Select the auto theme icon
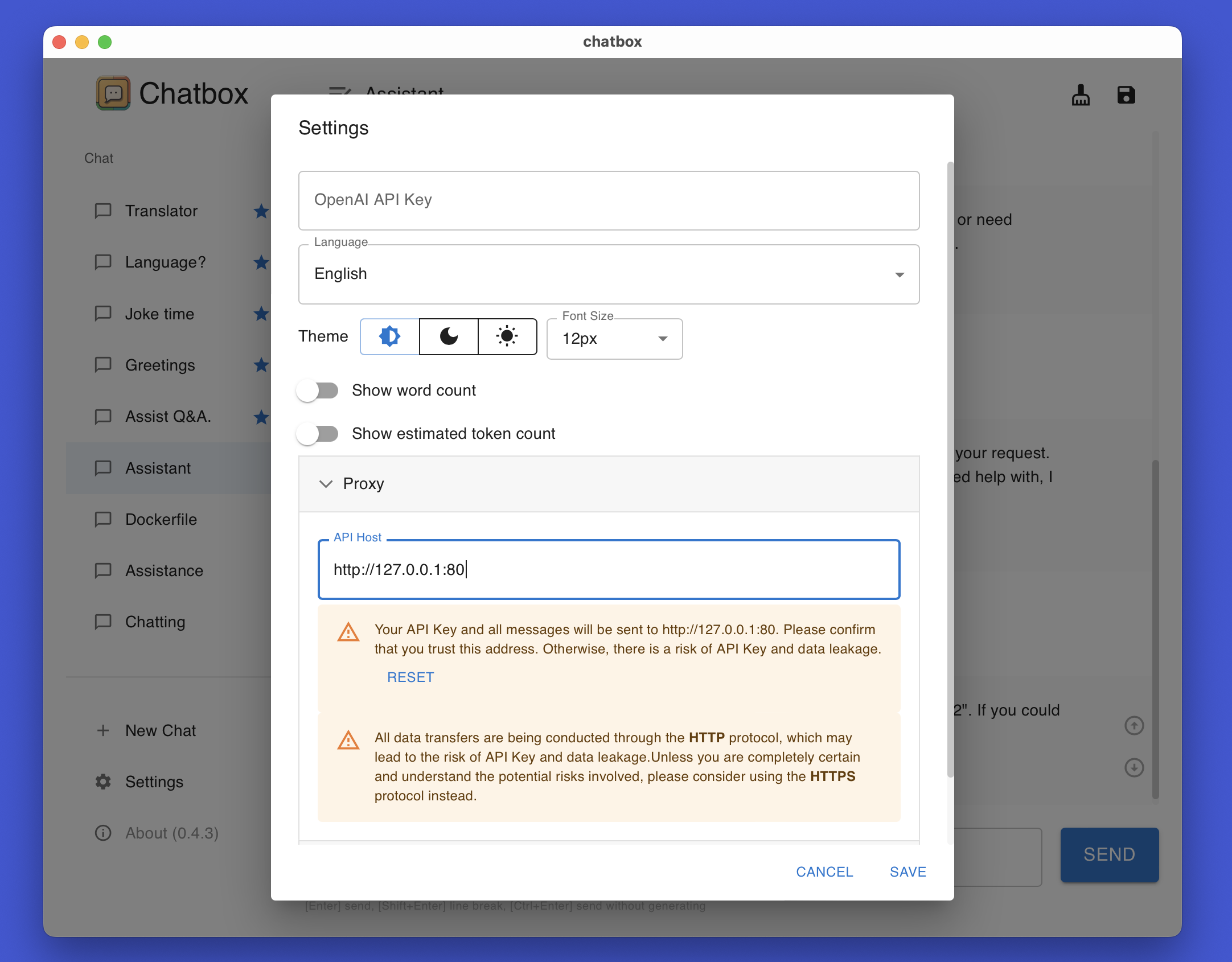The width and height of the screenshot is (1232, 962). coord(390,336)
